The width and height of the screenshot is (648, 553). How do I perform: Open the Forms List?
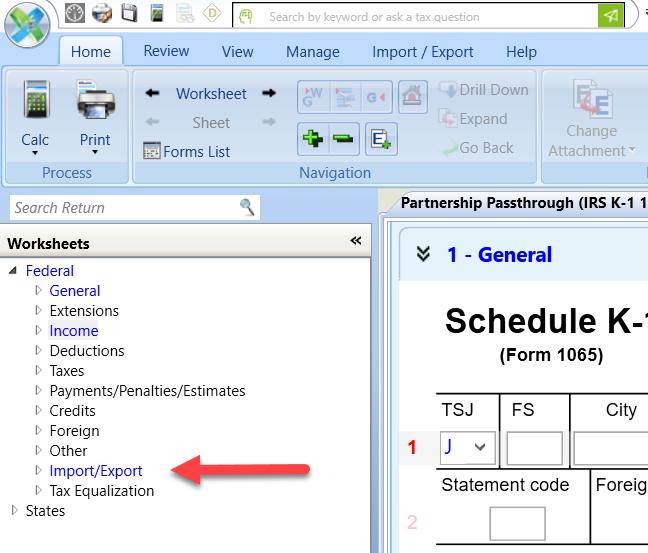[187, 152]
